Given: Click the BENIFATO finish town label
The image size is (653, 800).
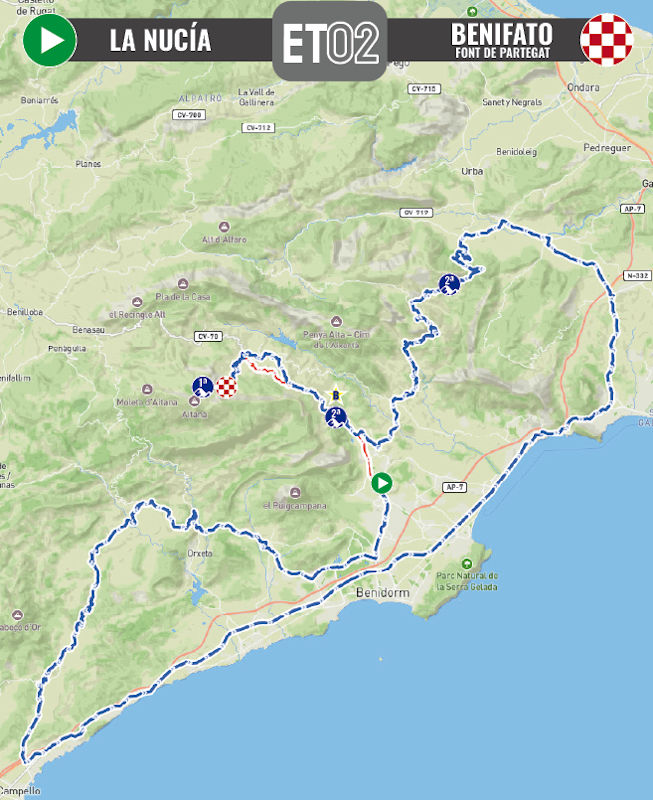Looking at the screenshot, I should point(501,35).
